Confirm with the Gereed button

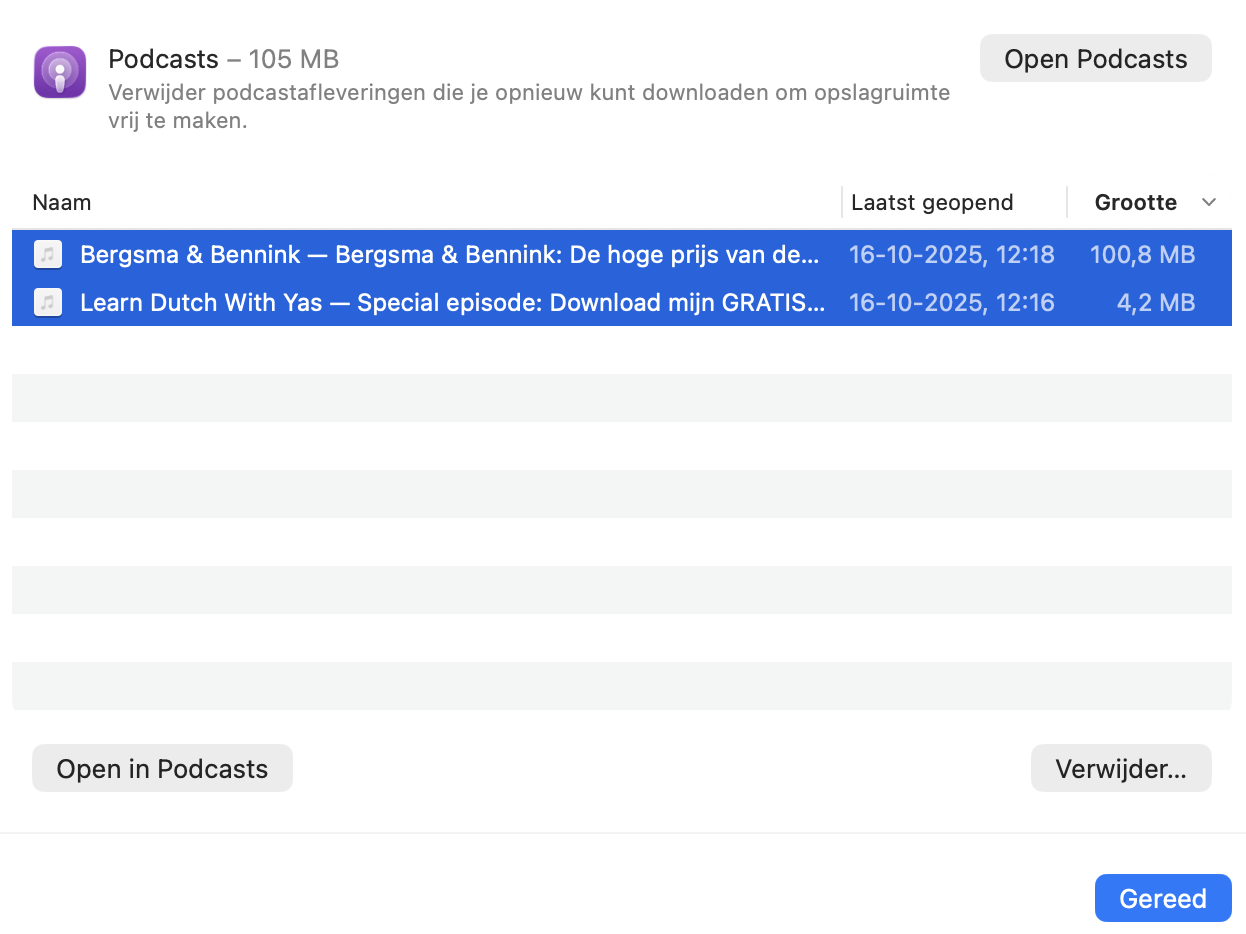(x=1162, y=898)
